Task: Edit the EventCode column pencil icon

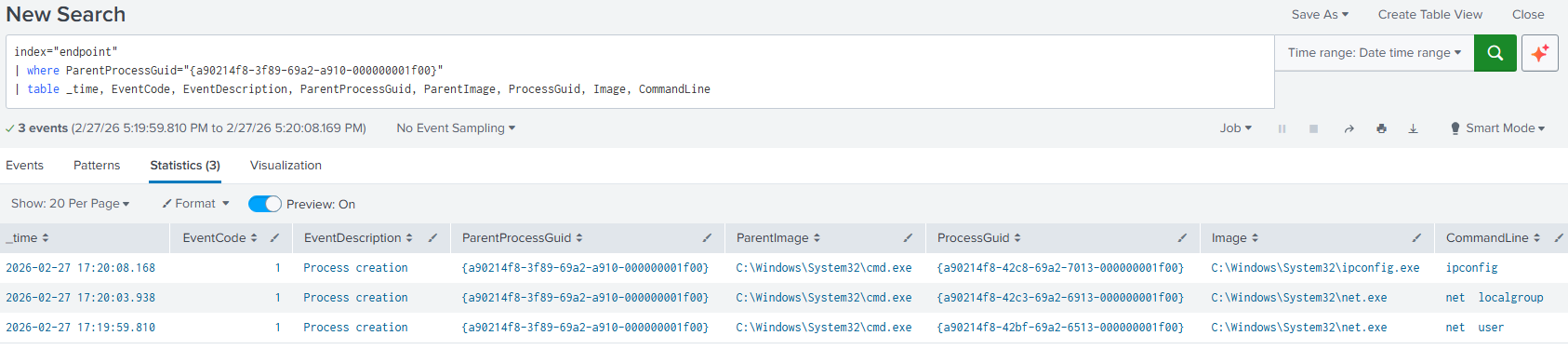Action: click(x=274, y=238)
